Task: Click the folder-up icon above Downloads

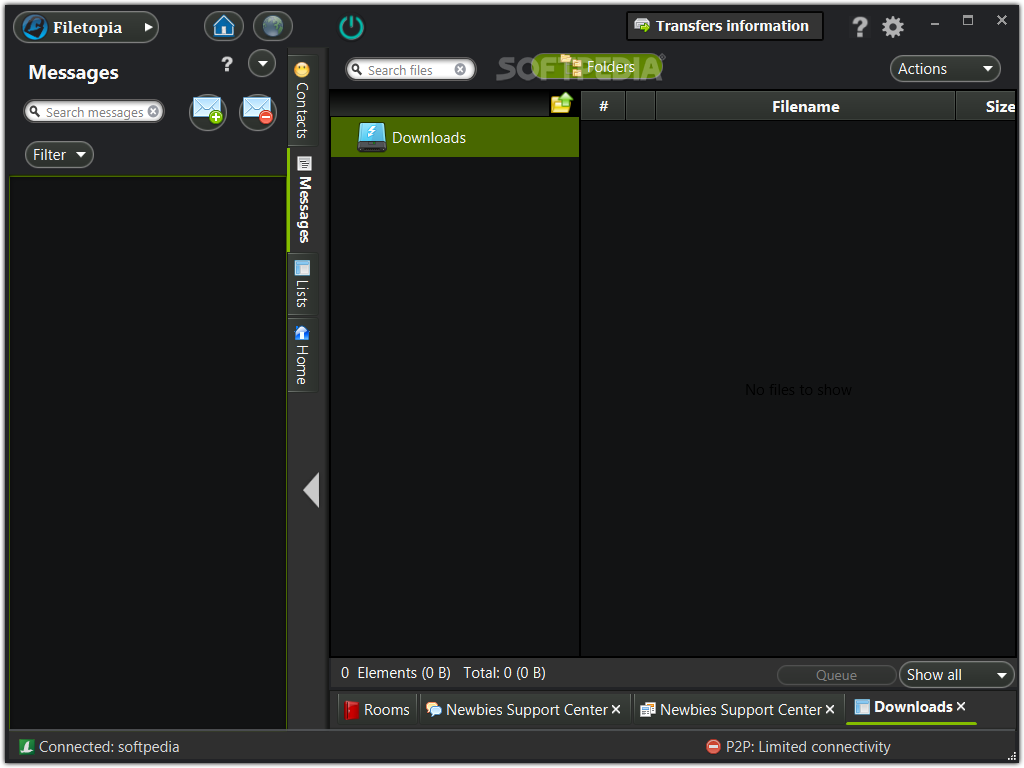Action: point(562,103)
